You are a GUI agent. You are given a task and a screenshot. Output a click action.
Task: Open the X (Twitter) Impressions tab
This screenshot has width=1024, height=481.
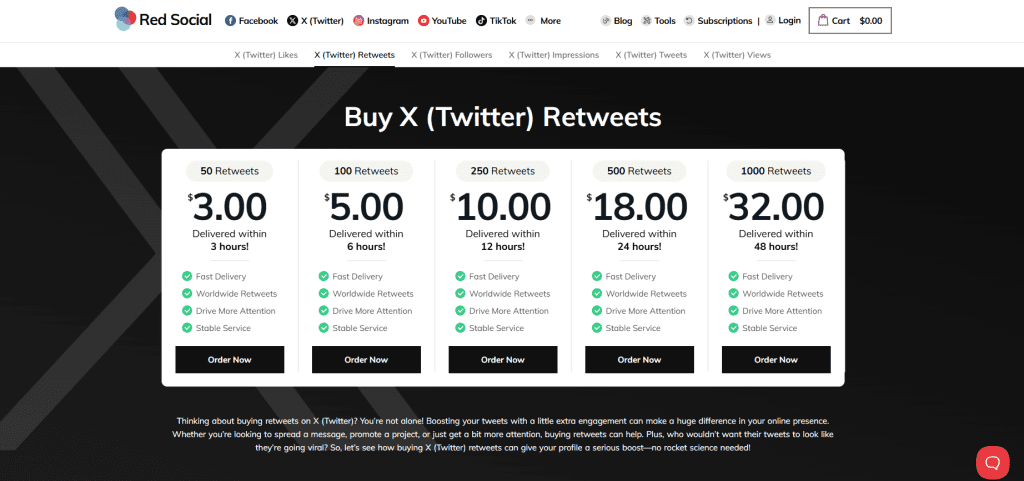[554, 55]
